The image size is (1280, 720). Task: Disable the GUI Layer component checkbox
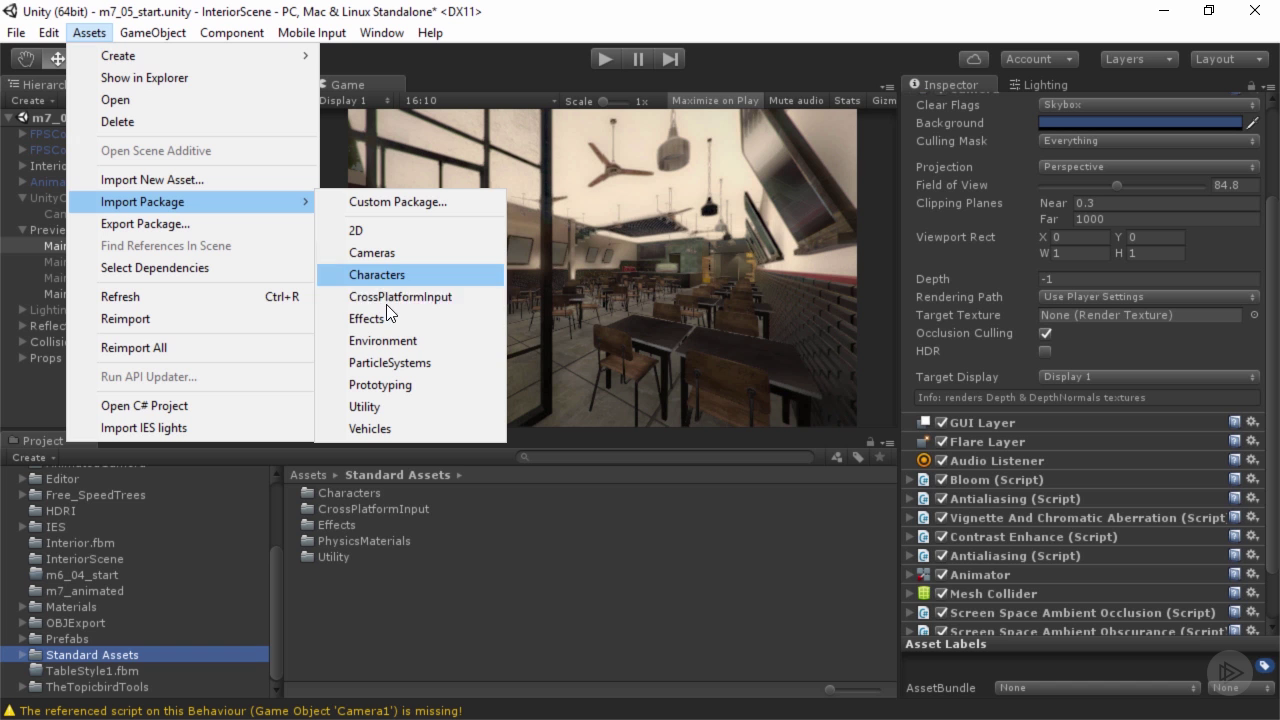point(941,423)
